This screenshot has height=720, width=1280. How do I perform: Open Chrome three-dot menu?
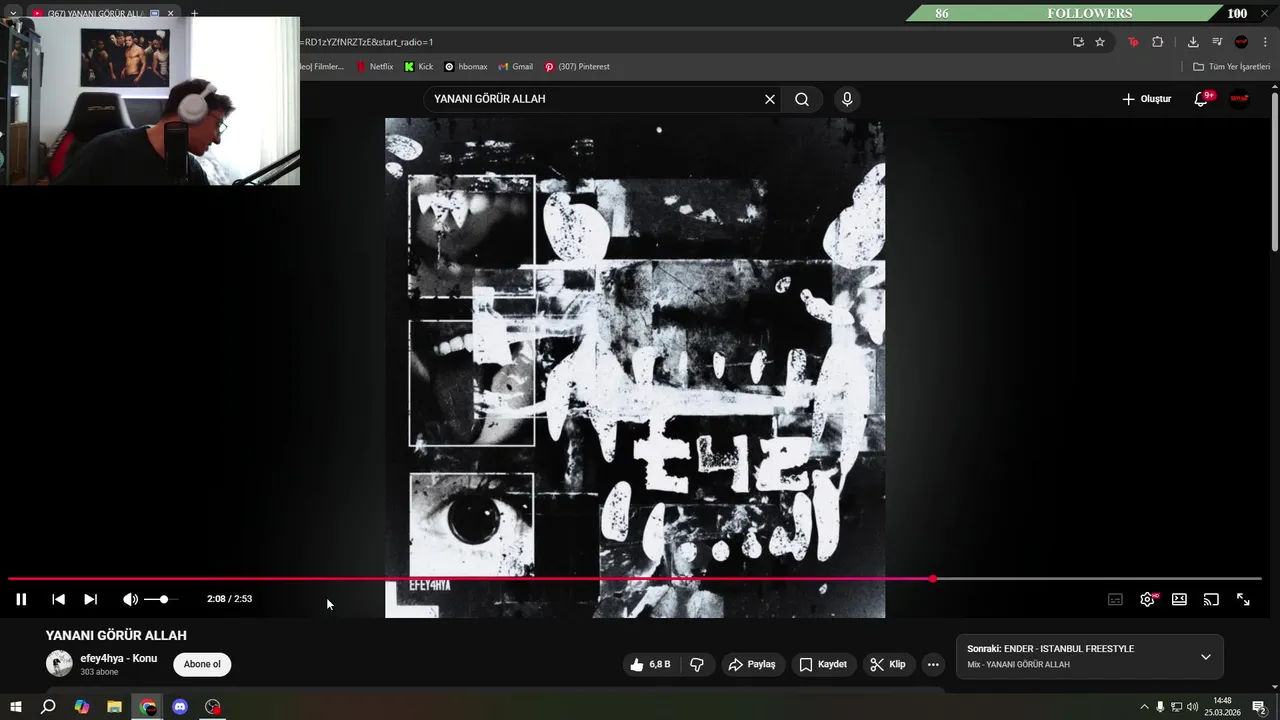coord(1265,42)
